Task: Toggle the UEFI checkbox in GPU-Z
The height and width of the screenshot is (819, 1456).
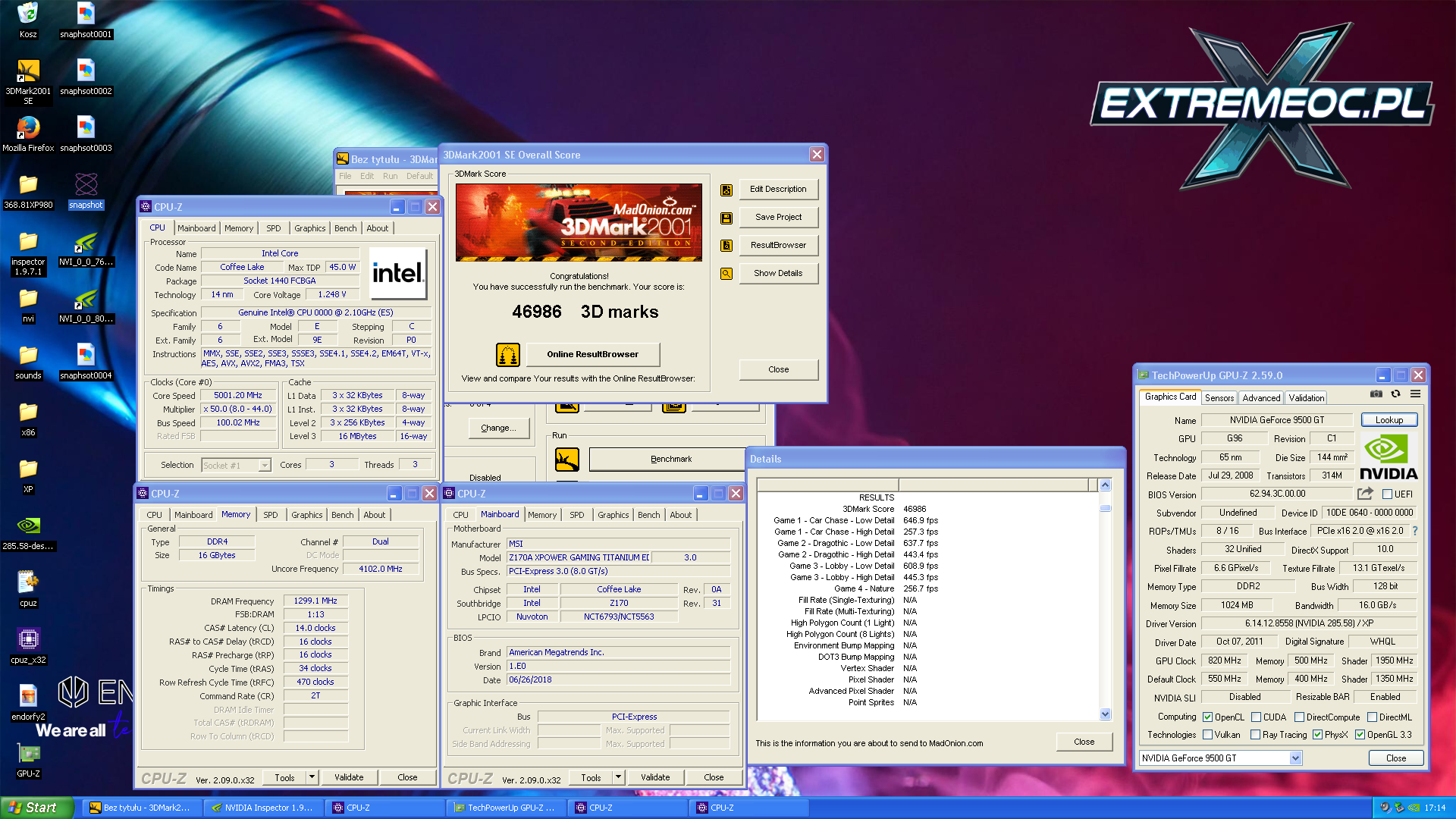Action: (1387, 494)
